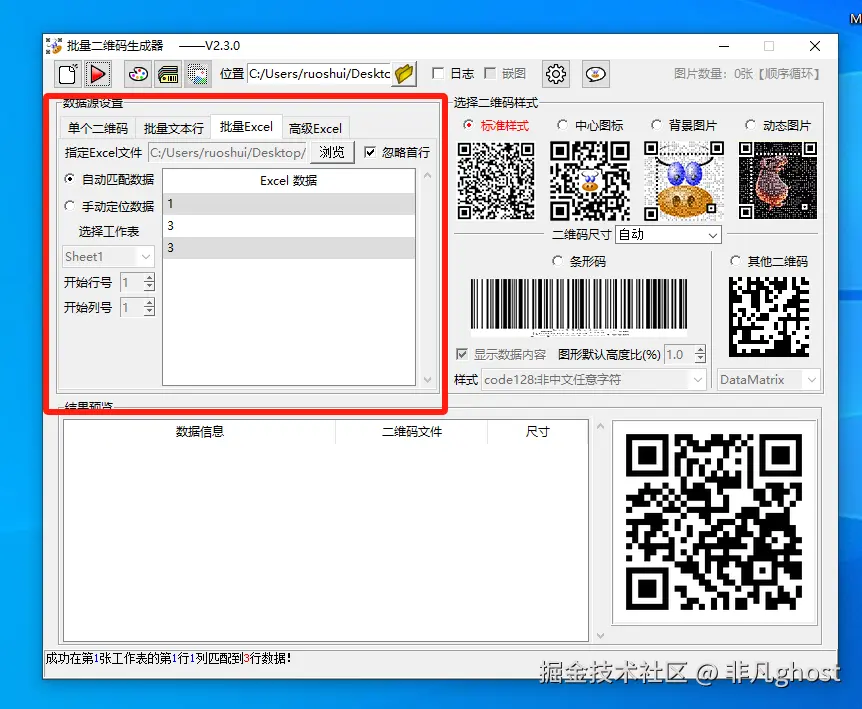This screenshot has width=862, height=709.
Task: Click the speech bubble feedback icon
Action: [595, 74]
